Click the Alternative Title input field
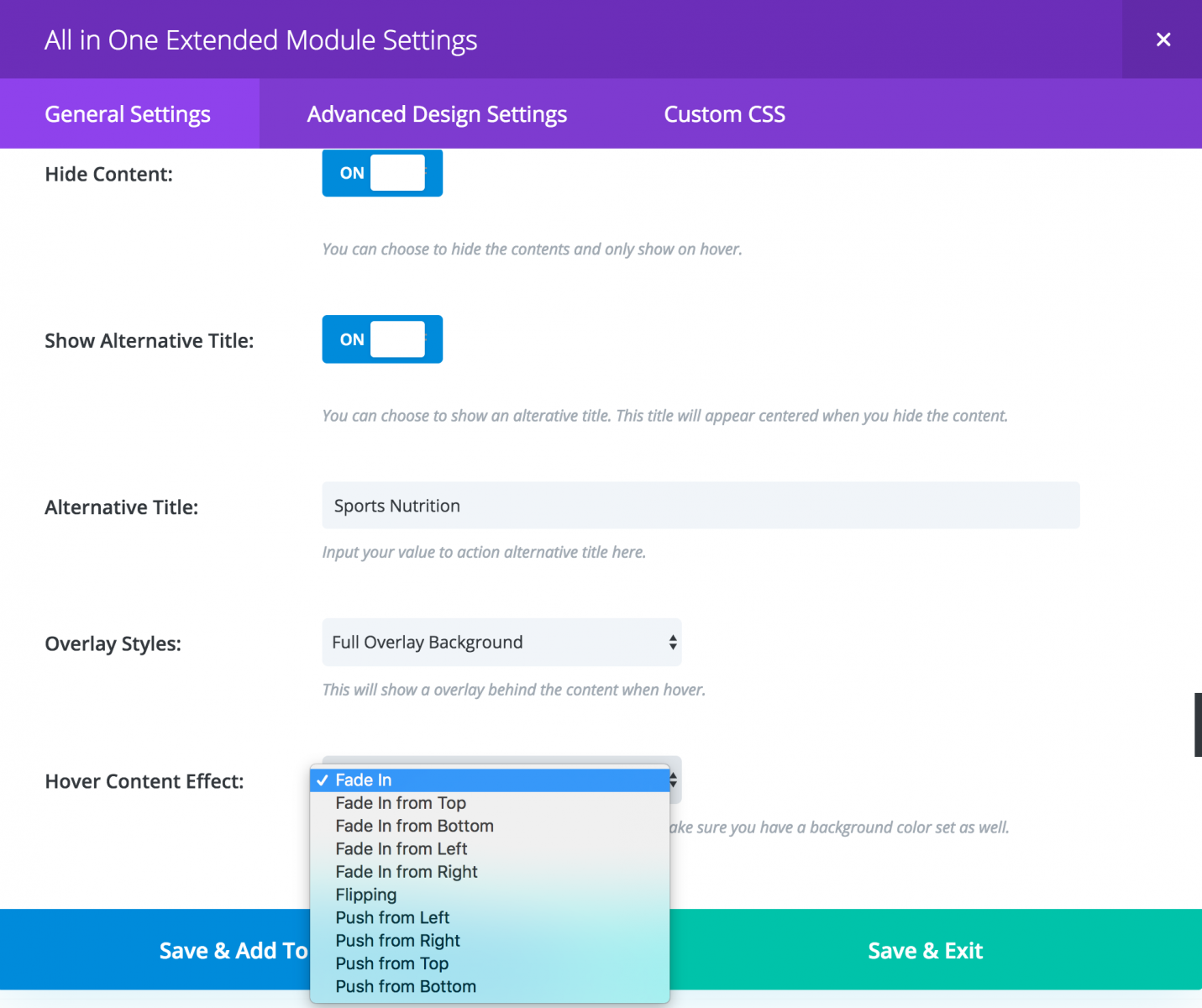 [x=701, y=505]
